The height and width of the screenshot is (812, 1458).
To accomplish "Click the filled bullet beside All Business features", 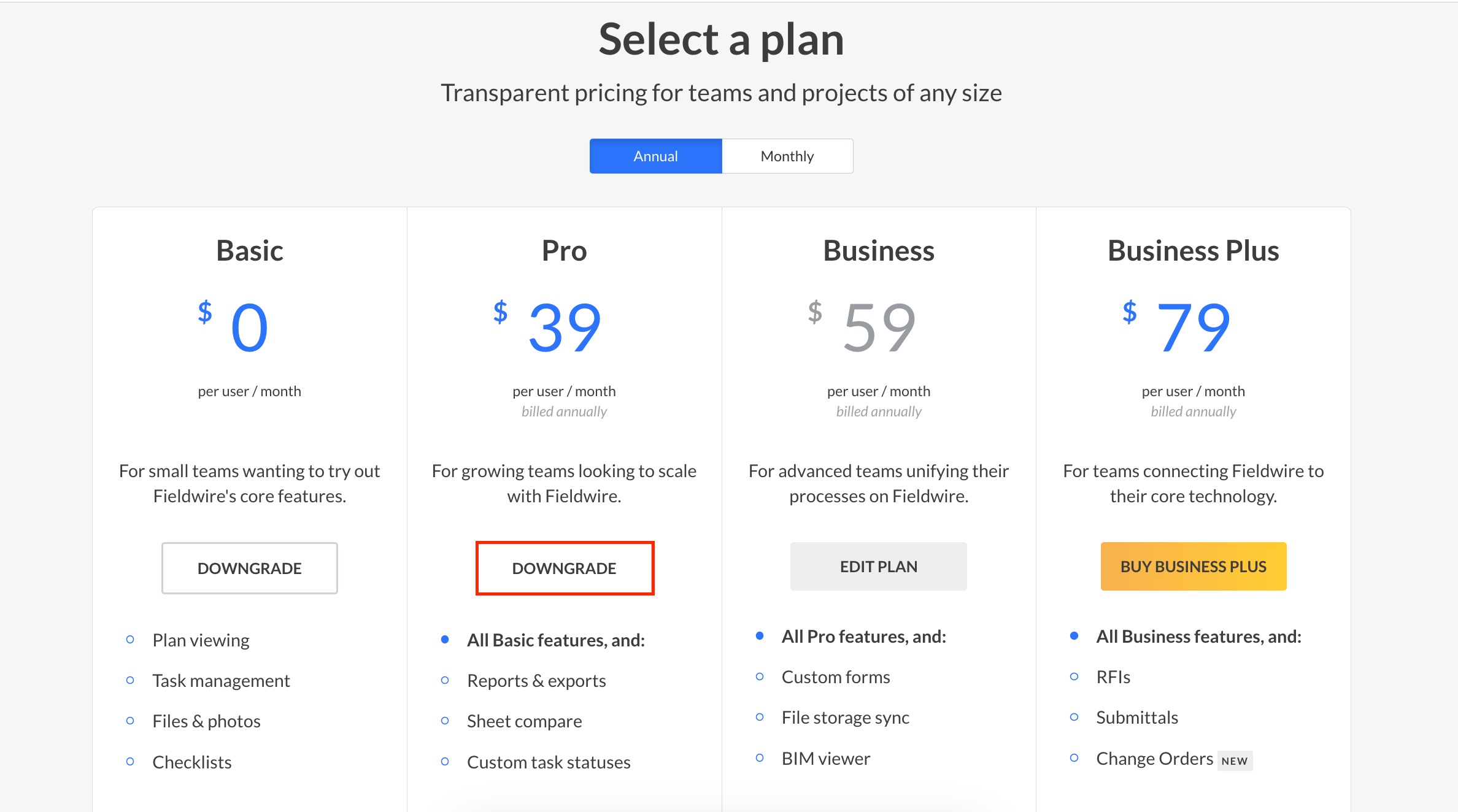I will click(x=1074, y=636).
